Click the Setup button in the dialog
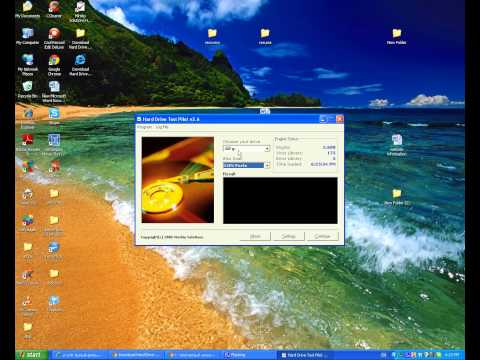Viewport: 480px width, 360px height. tap(289, 236)
